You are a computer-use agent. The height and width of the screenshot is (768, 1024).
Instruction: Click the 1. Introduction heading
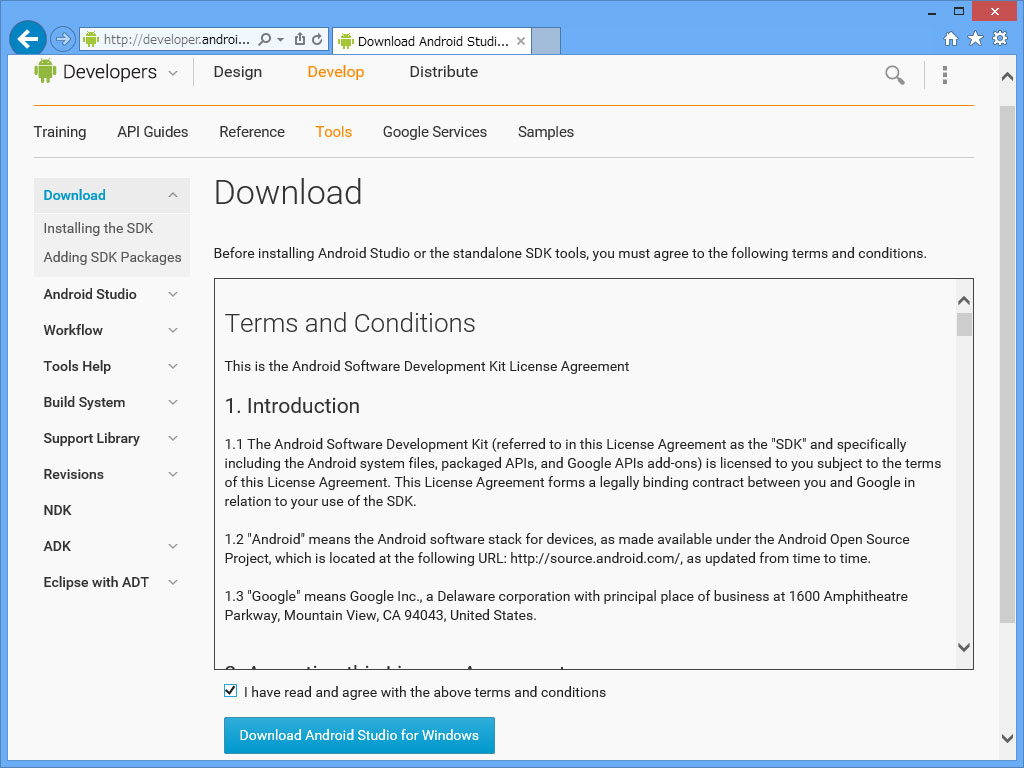[292, 406]
